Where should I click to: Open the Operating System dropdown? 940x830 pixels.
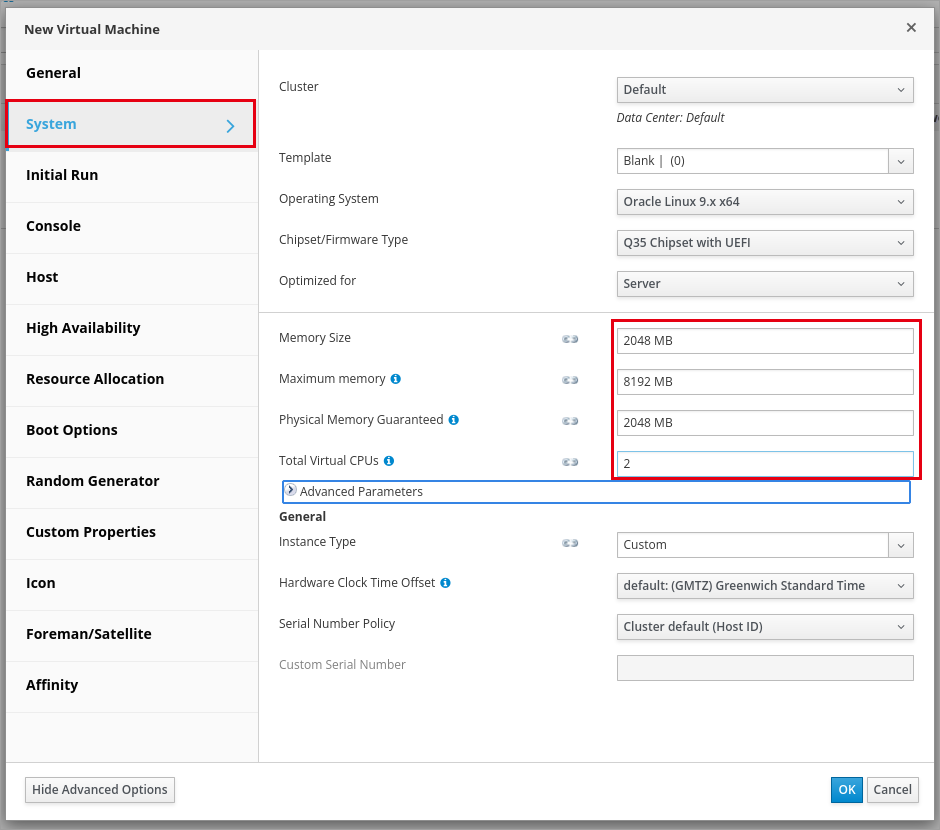(765, 202)
